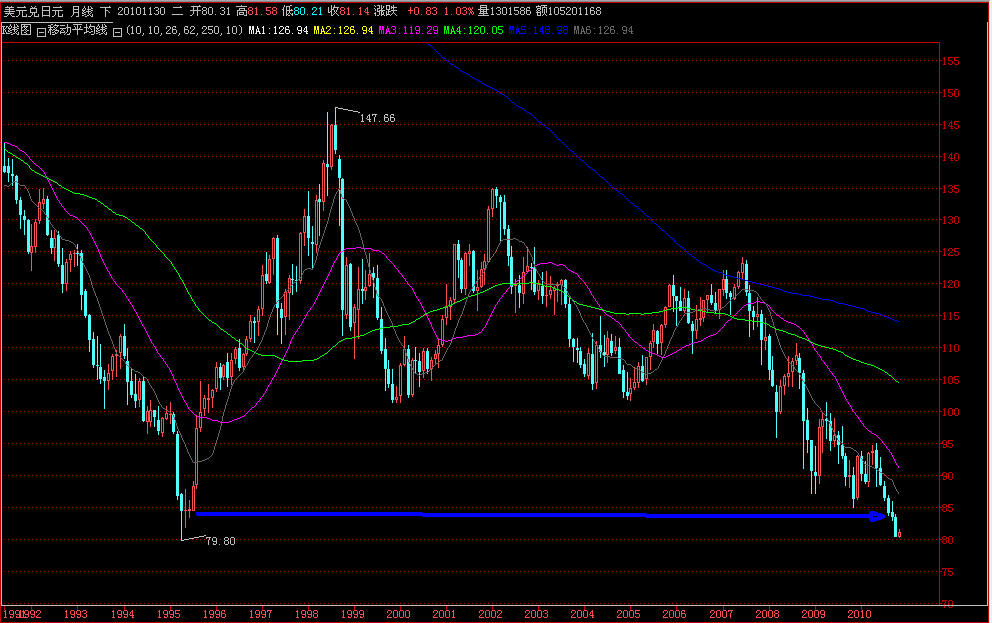Viewport: 992px width, 623px height.
Task: Click the 145 price axis label
Action: [950, 125]
